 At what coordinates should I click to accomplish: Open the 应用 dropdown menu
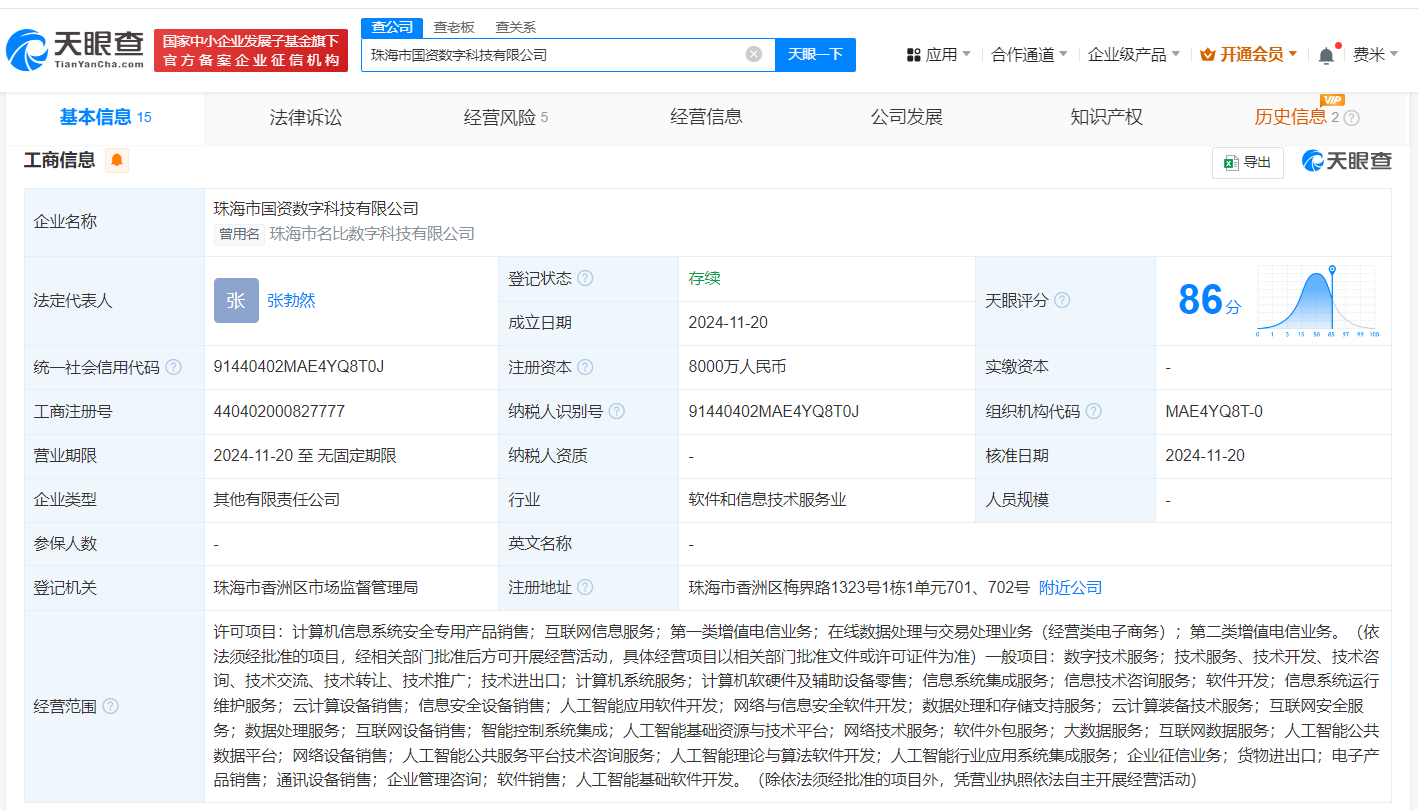938,55
